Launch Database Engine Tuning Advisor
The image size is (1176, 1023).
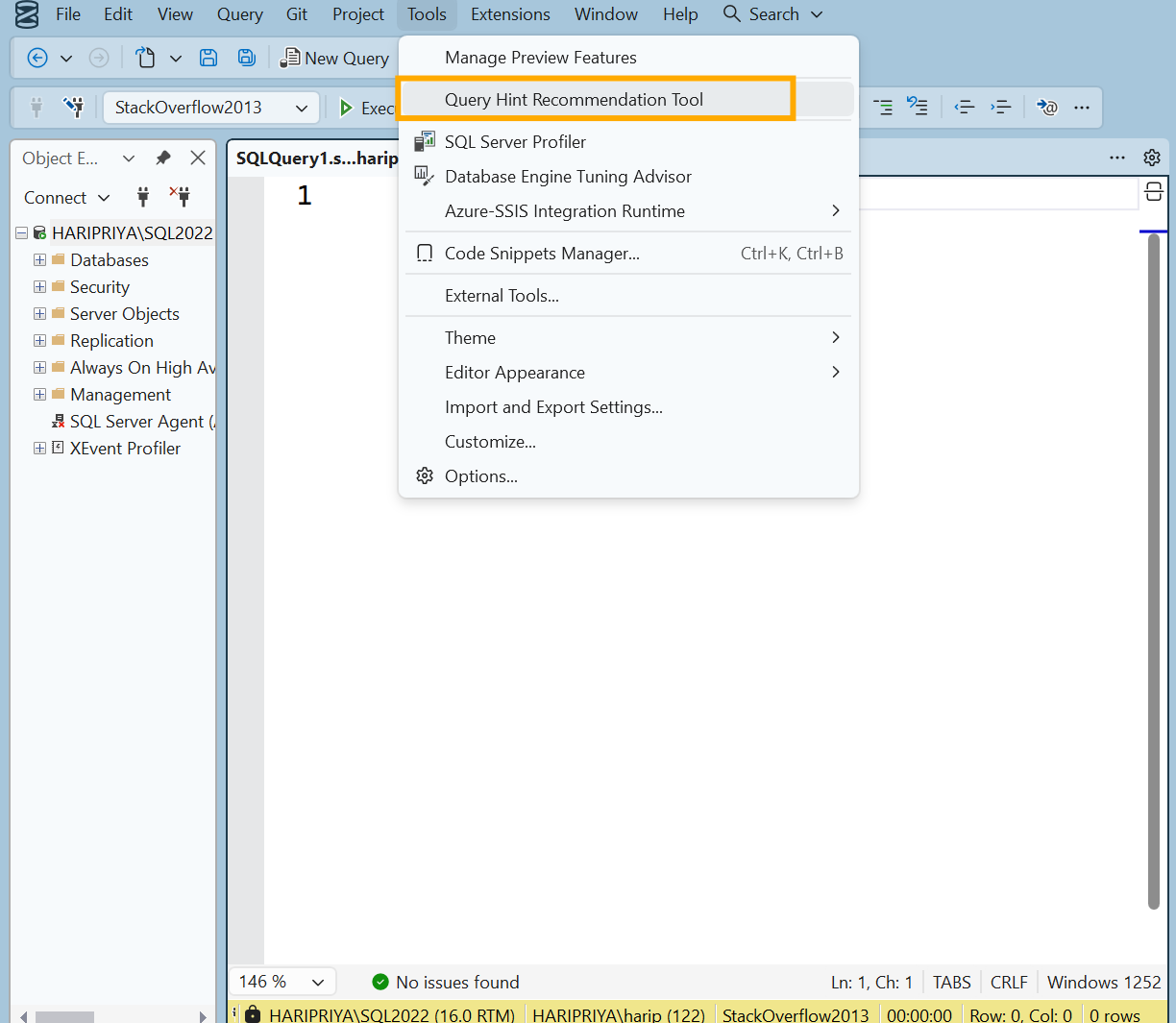click(628, 177)
